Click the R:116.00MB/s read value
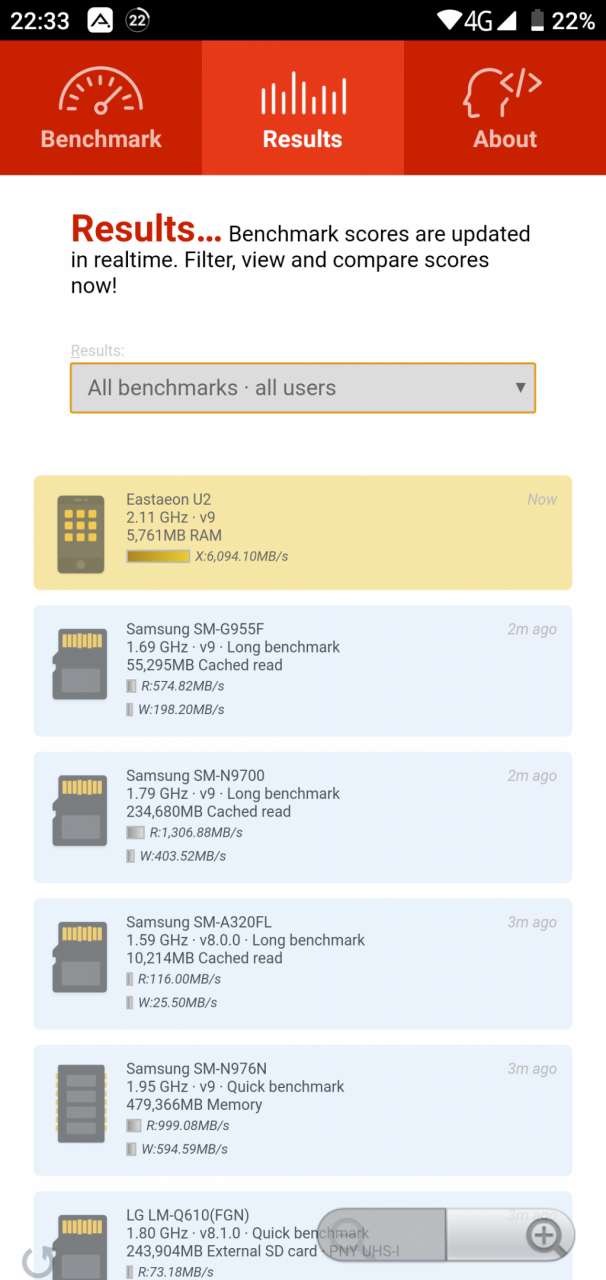 point(179,979)
